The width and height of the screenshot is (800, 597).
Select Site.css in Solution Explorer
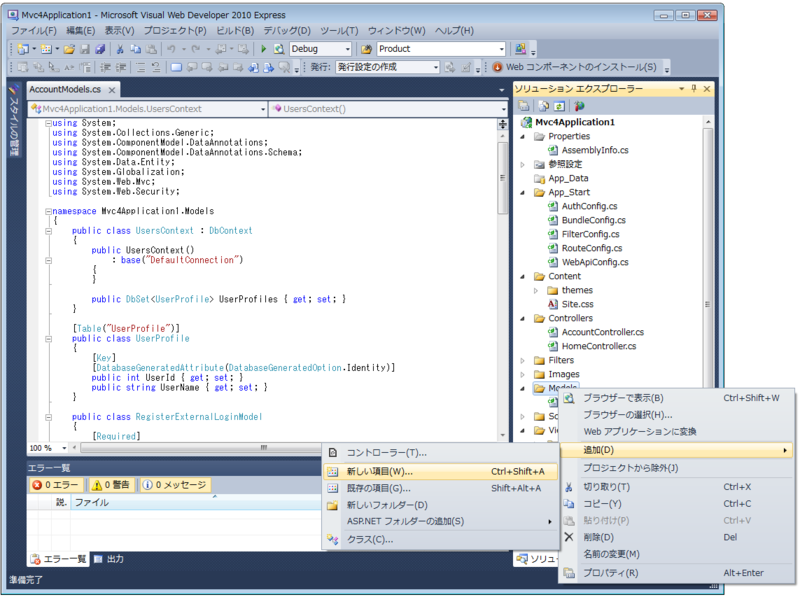[x=577, y=305]
